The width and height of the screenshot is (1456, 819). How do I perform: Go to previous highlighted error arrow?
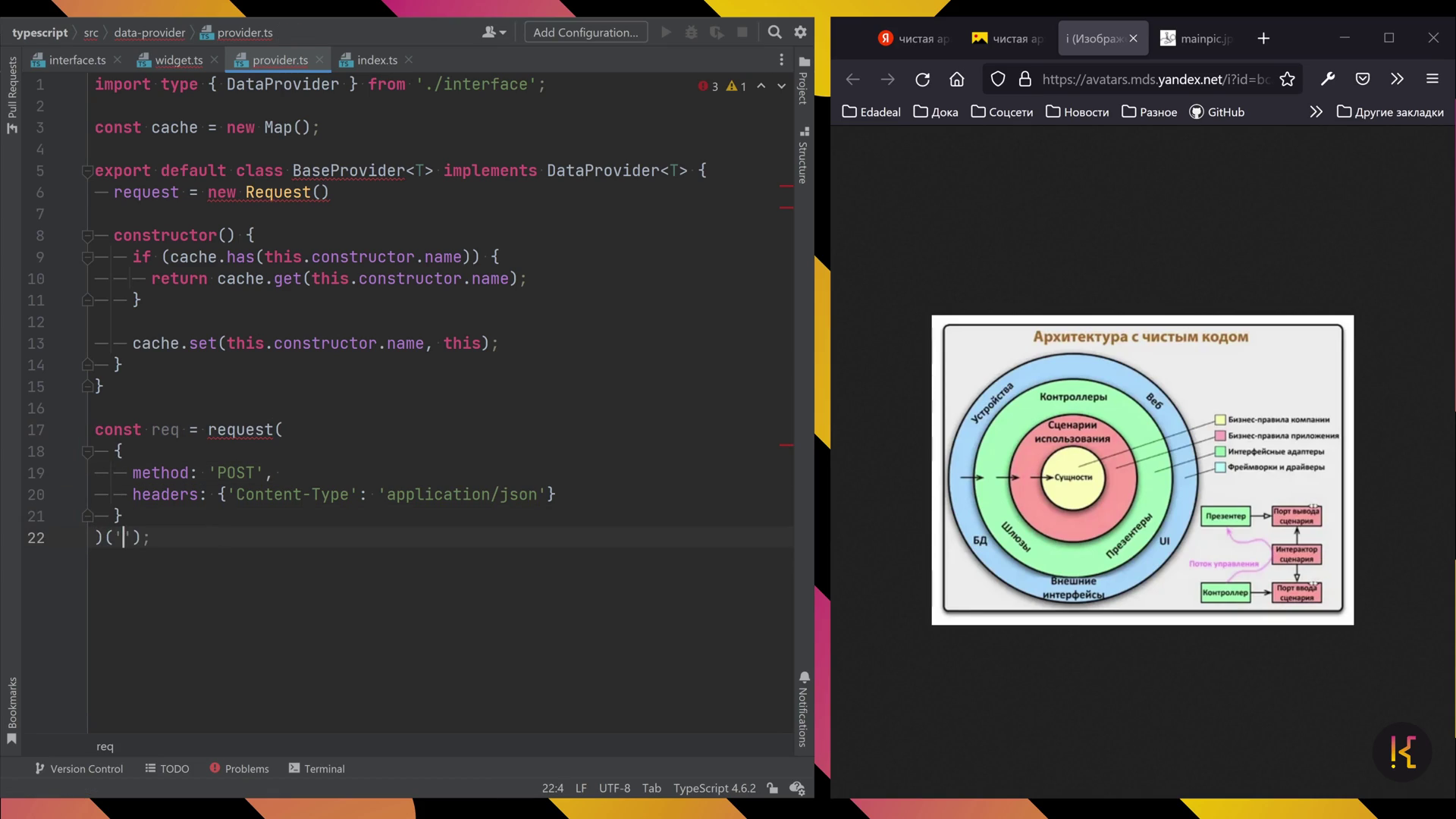tap(761, 86)
